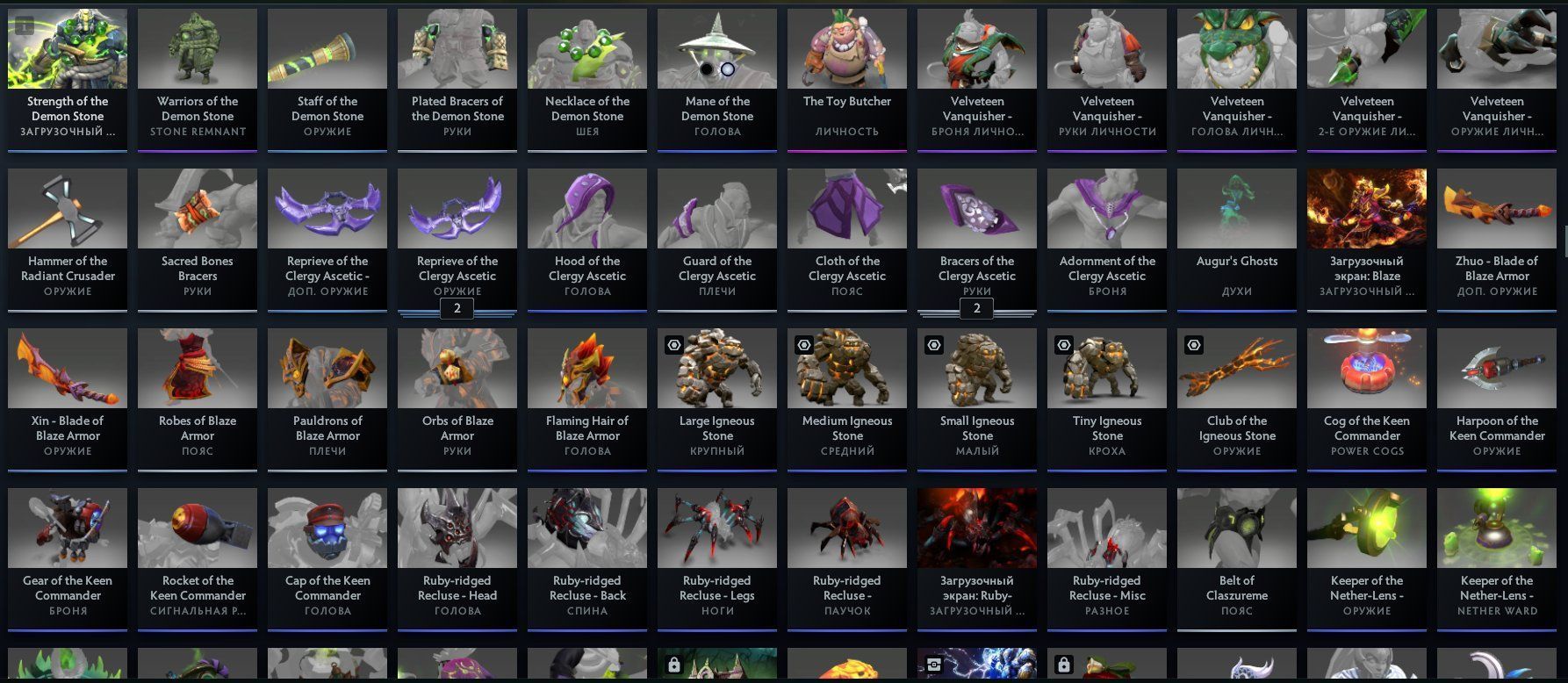Image resolution: width=1568 pixels, height=683 pixels.
Task: Expand stack count under Bracers of the Clergy Ascetic
Action: [976, 308]
